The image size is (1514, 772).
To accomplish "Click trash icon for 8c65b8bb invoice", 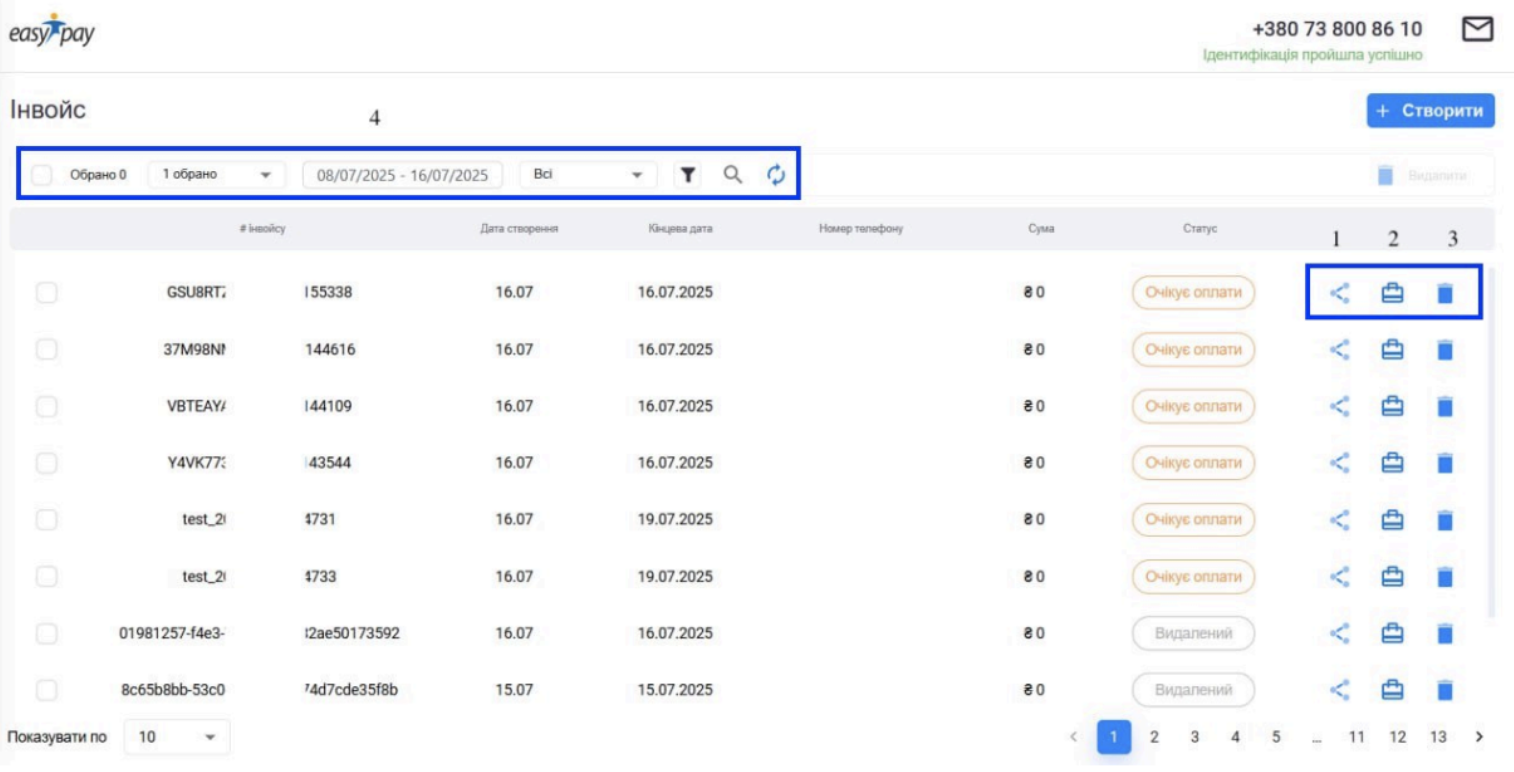I will tap(1444, 690).
